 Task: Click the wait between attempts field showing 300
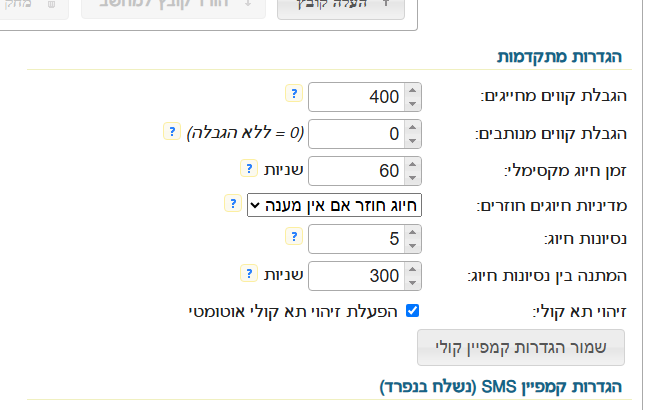[x=357, y=276]
